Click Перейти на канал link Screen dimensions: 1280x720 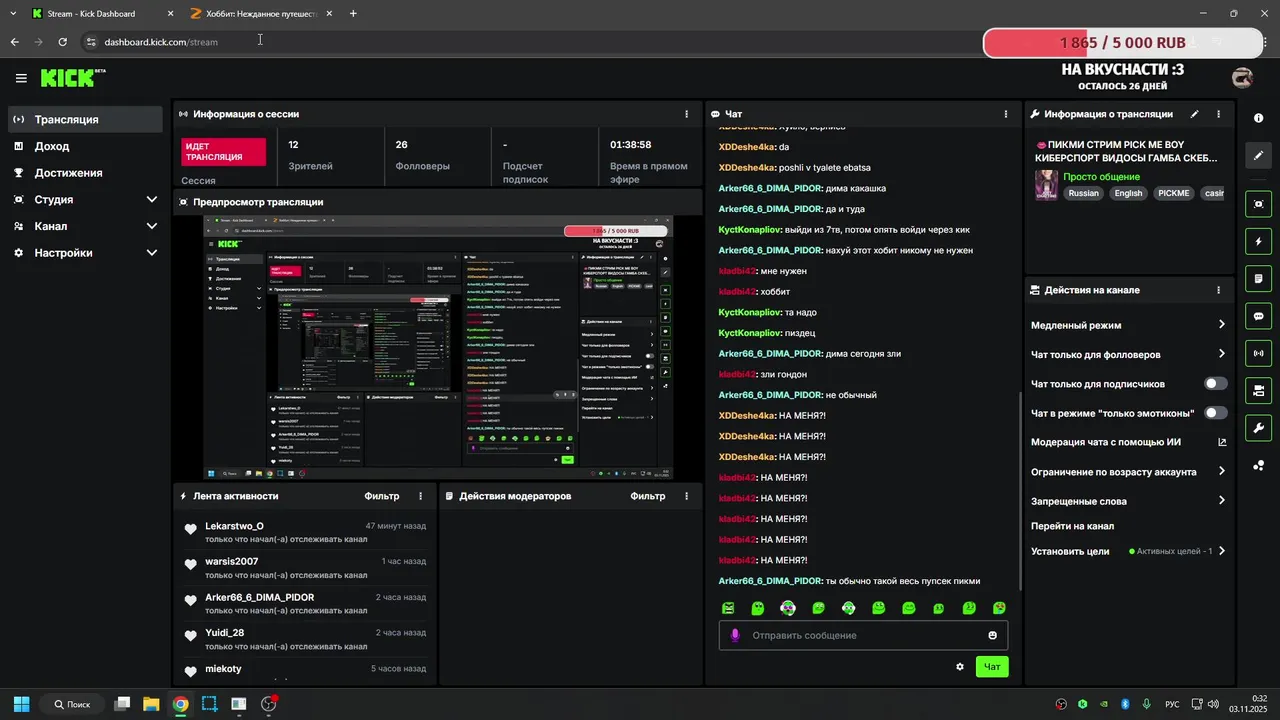(x=1072, y=526)
